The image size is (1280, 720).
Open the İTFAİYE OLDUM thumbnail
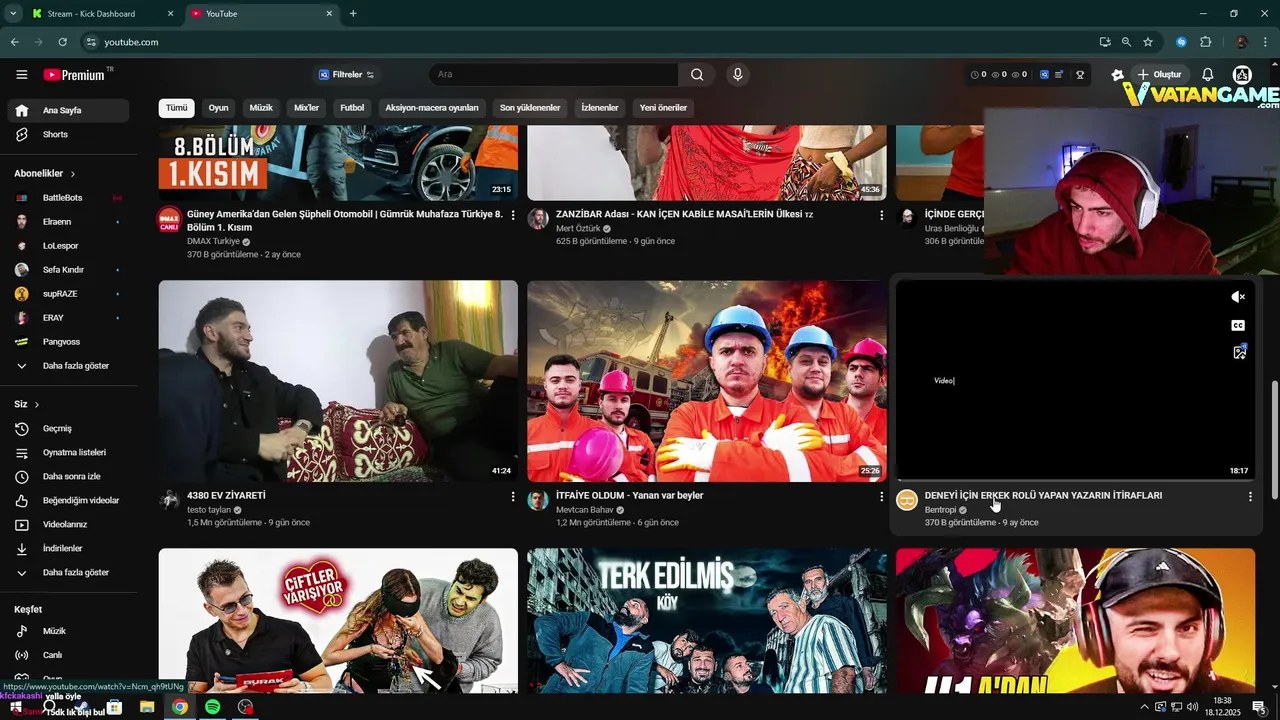tap(707, 381)
